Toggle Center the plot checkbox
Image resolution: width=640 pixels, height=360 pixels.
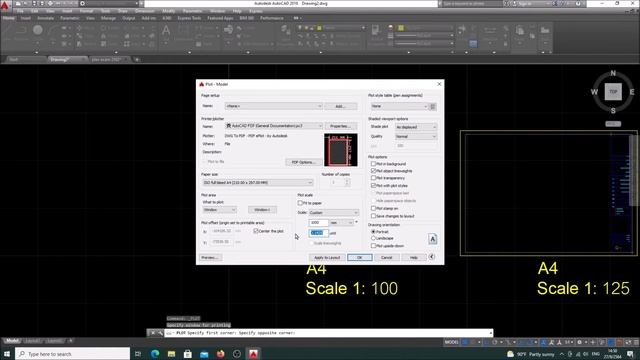click(x=256, y=231)
